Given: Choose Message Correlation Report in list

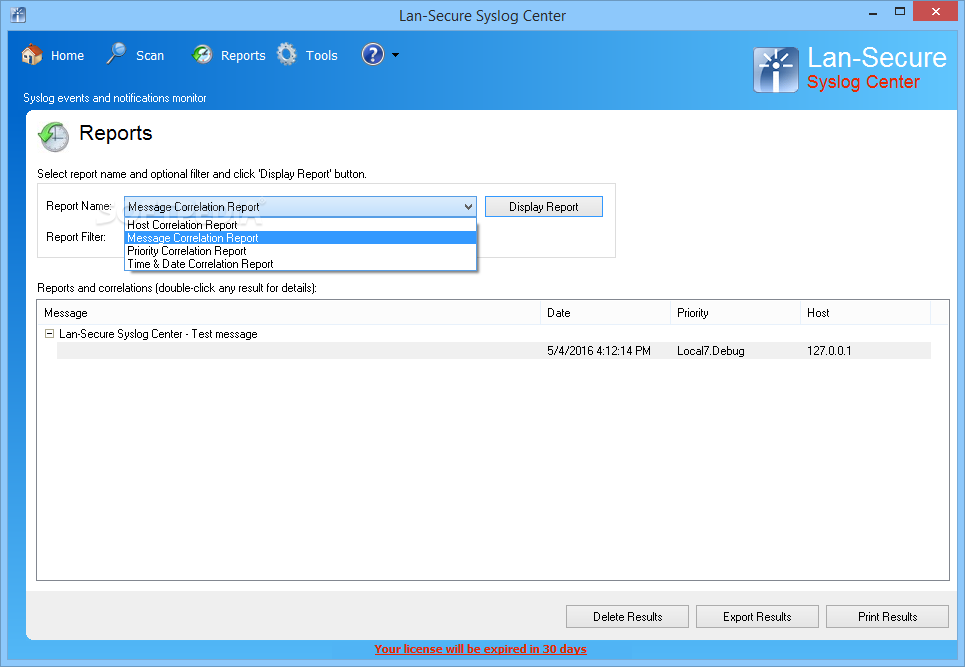Looking at the screenshot, I should [300, 238].
